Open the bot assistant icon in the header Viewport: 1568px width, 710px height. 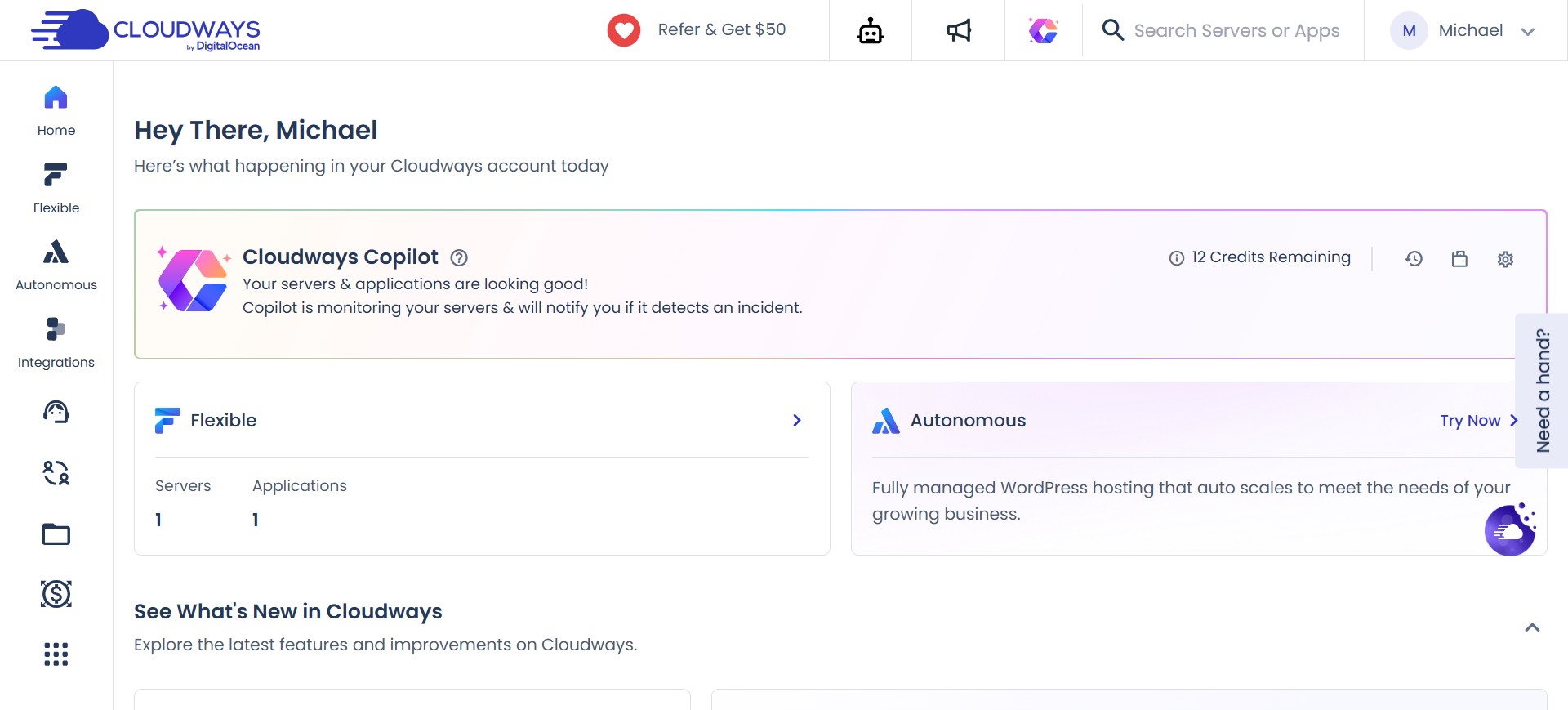[x=871, y=31]
